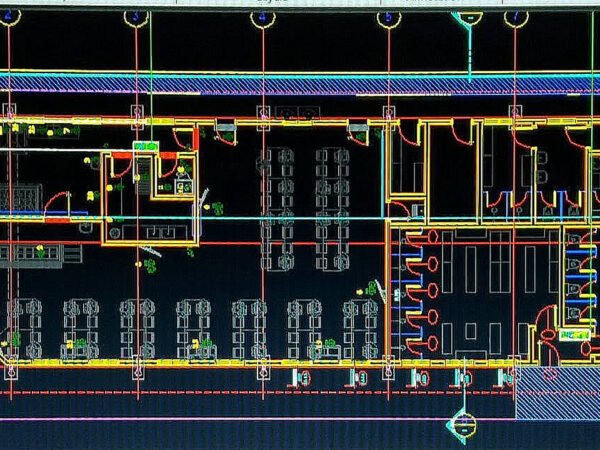Viewport: 600px width, 450px height.
Task: Select grid bubble number 7
Action: [x=516, y=18]
